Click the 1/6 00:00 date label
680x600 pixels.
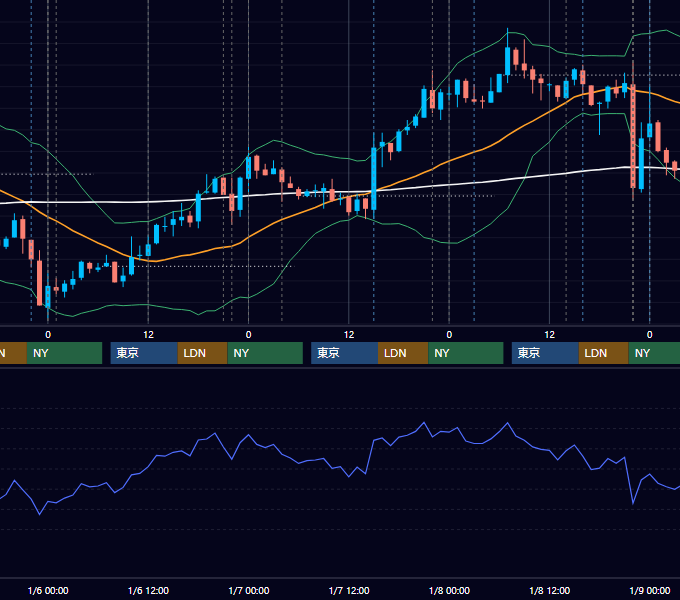(x=48, y=590)
